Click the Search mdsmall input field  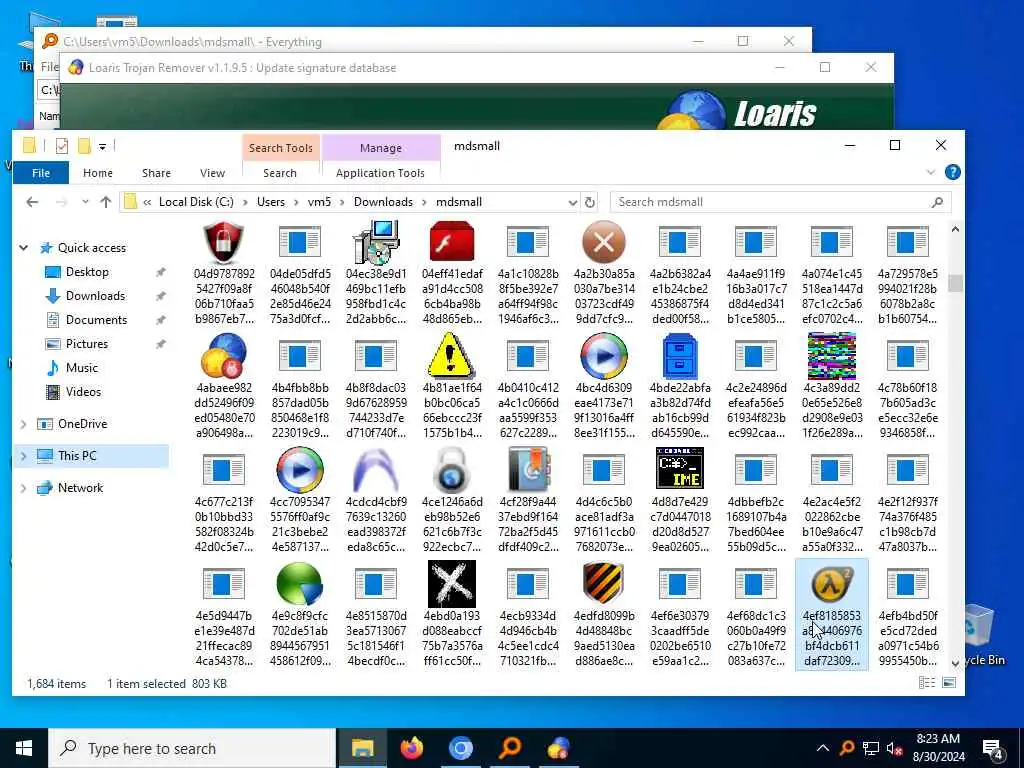pos(780,202)
